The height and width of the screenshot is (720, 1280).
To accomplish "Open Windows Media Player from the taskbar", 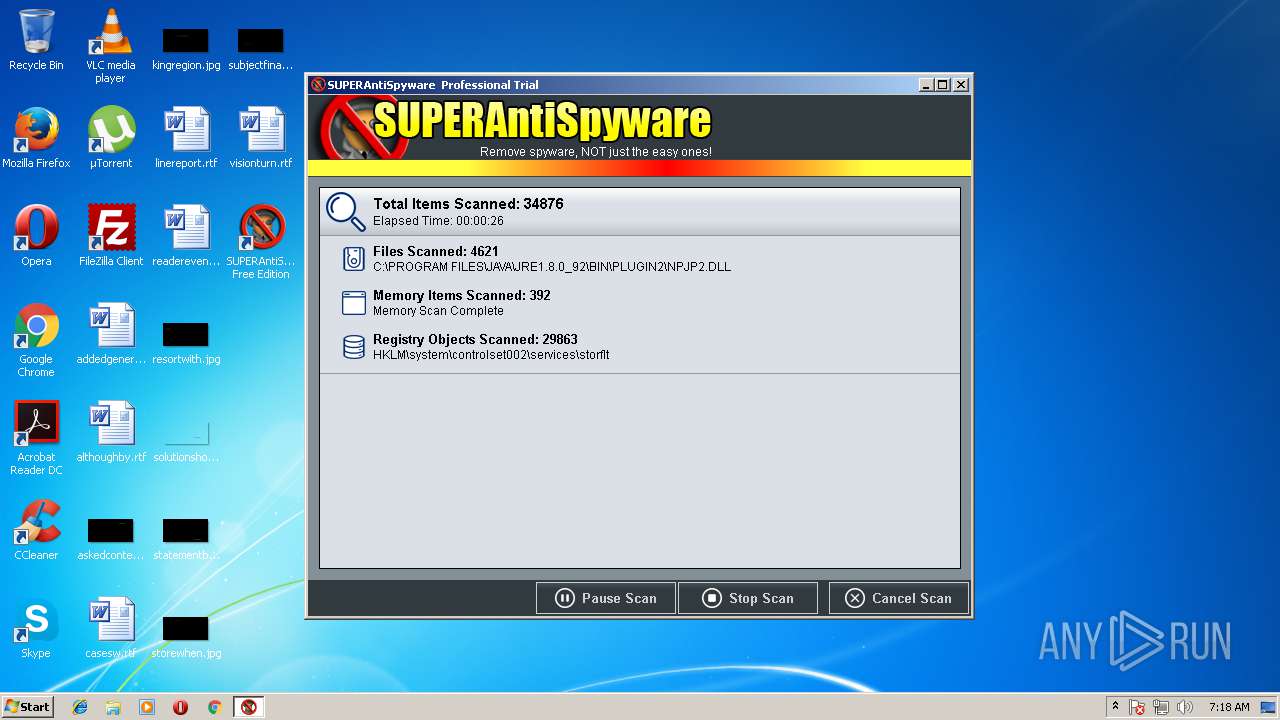I will coord(147,707).
